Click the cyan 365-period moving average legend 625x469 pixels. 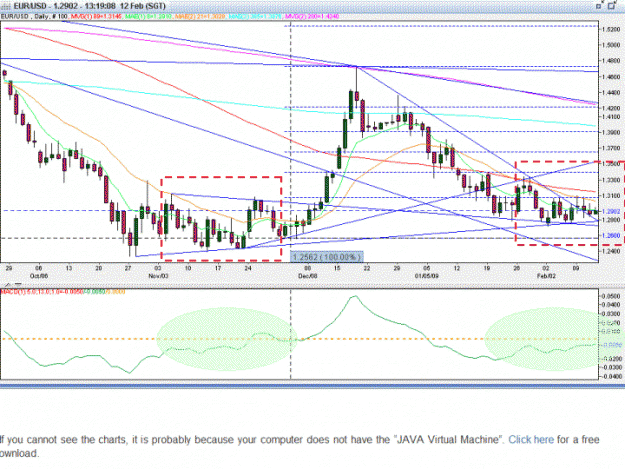[x=255, y=16]
